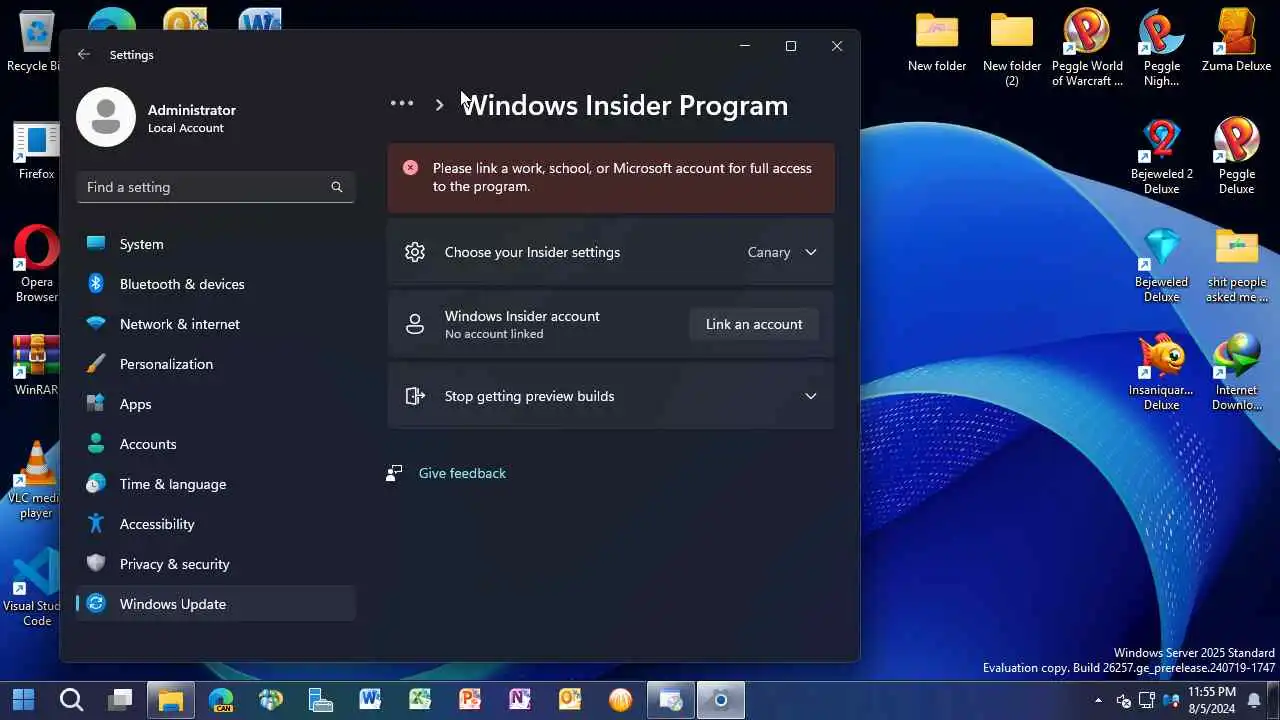Launch Edge Canary from the taskbar
The height and width of the screenshot is (720, 1280).
tap(221, 700)
